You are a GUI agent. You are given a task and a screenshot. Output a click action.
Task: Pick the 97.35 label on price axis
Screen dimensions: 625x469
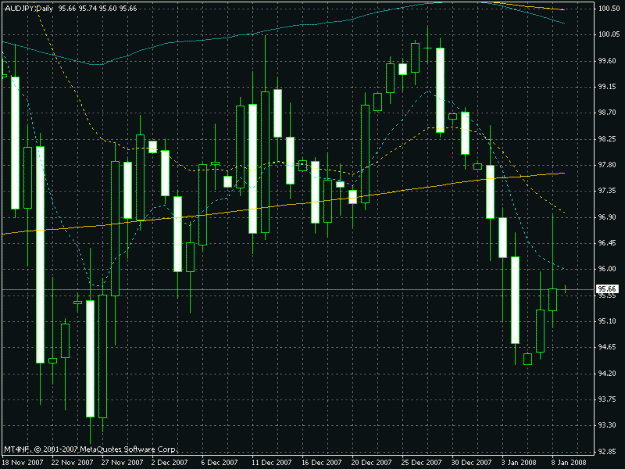pyautogui.click(x=608, y=191)
